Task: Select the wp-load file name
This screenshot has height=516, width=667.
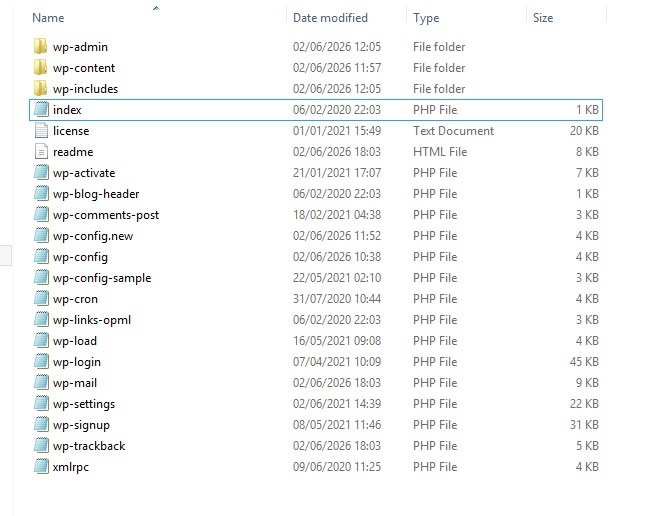Action: pos(75,341)
